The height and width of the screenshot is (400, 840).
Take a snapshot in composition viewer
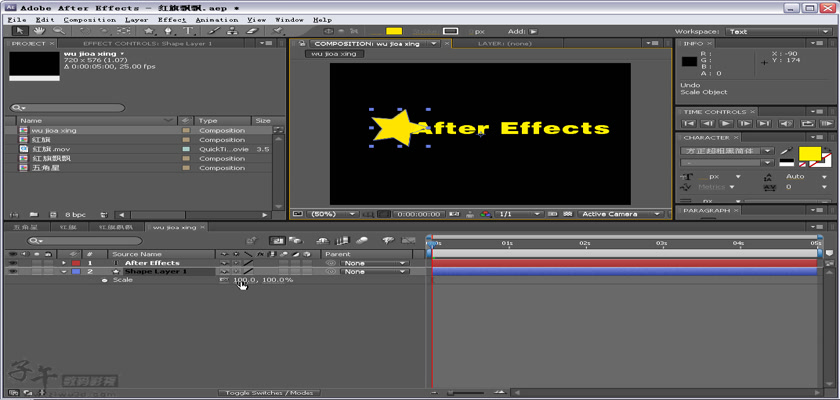(455, 214)
